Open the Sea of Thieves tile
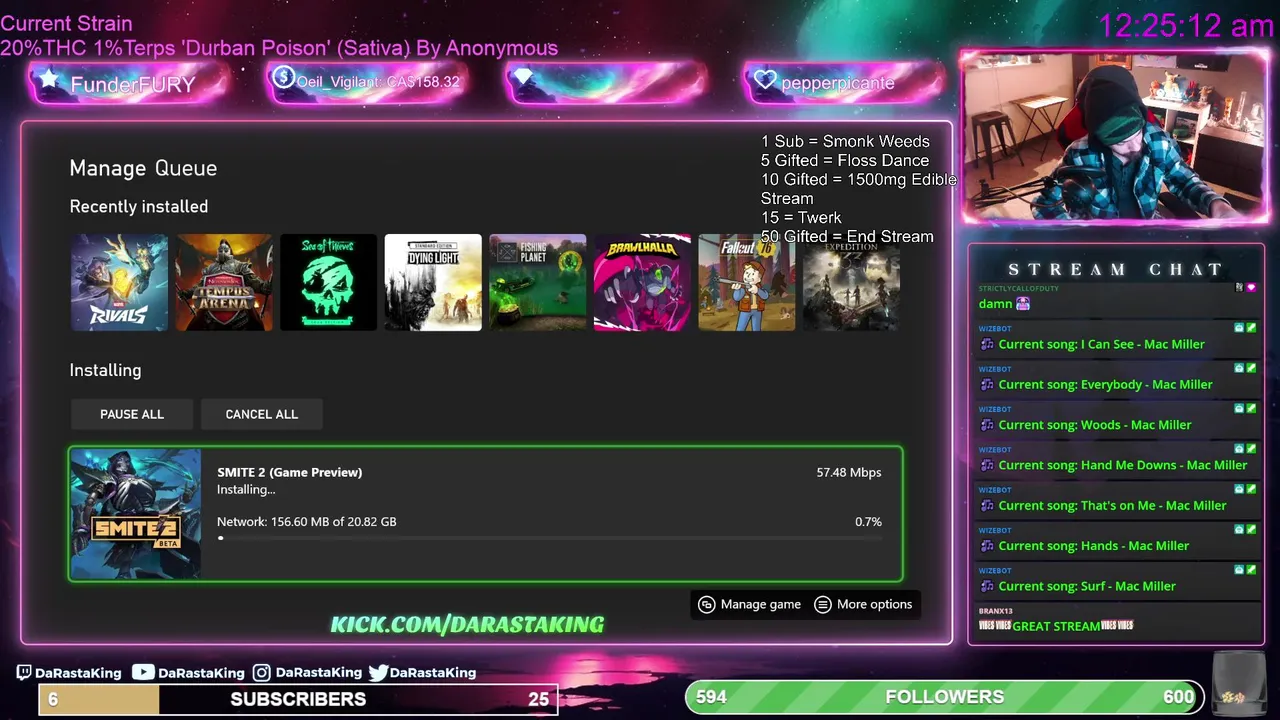 328,282
